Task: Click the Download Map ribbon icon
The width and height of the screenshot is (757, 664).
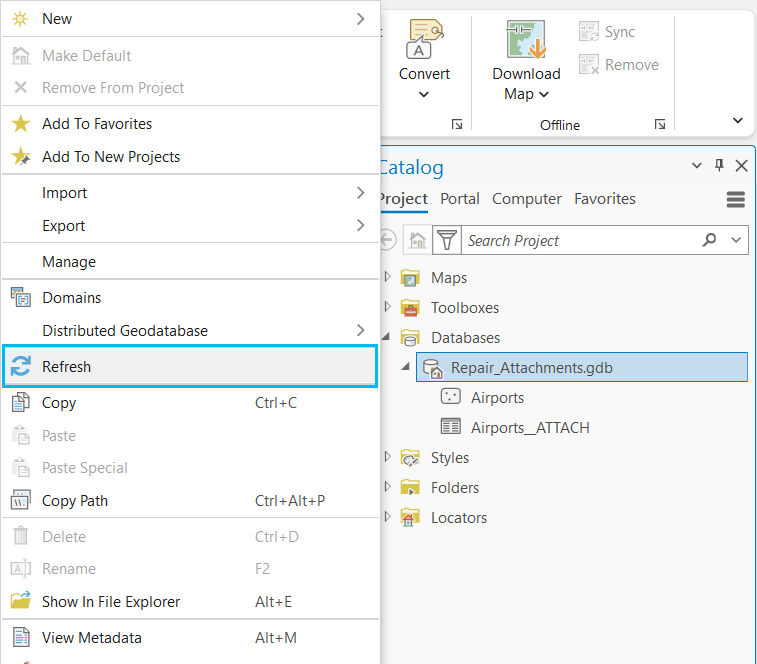Action: [526, 40]
